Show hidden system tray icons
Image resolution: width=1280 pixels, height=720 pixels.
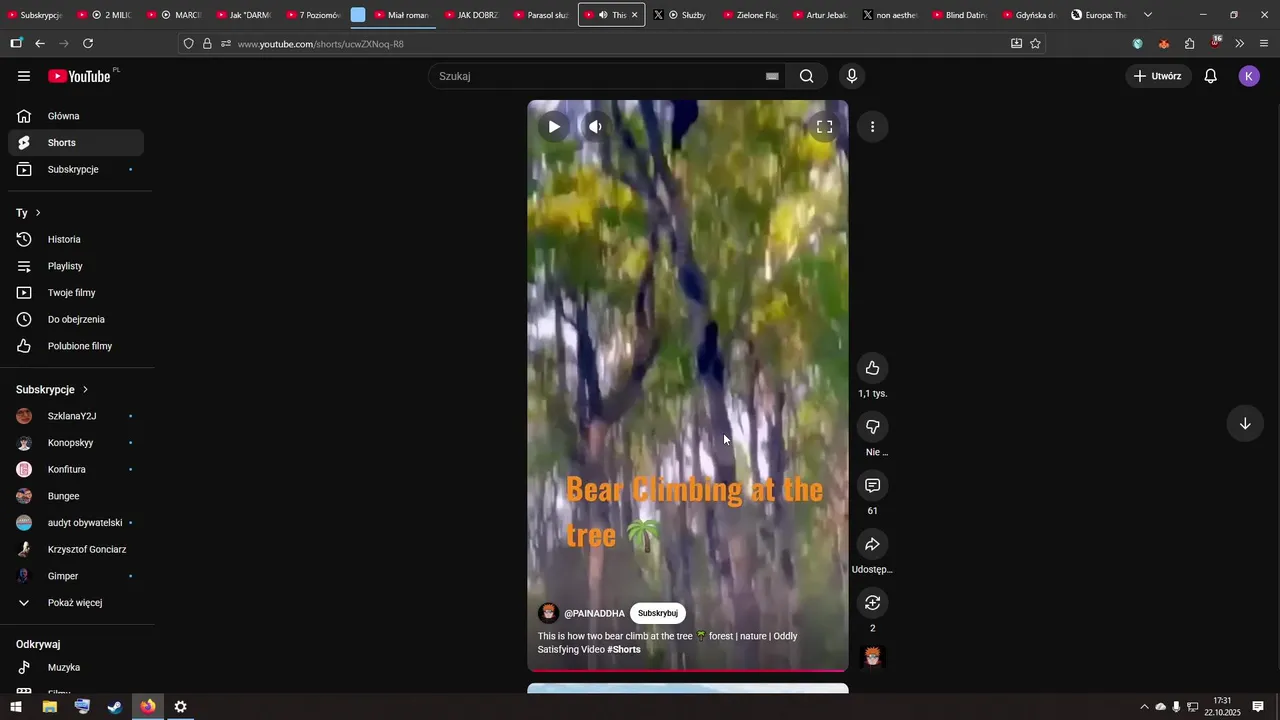pyautogui.click(x=1144, y=707)
